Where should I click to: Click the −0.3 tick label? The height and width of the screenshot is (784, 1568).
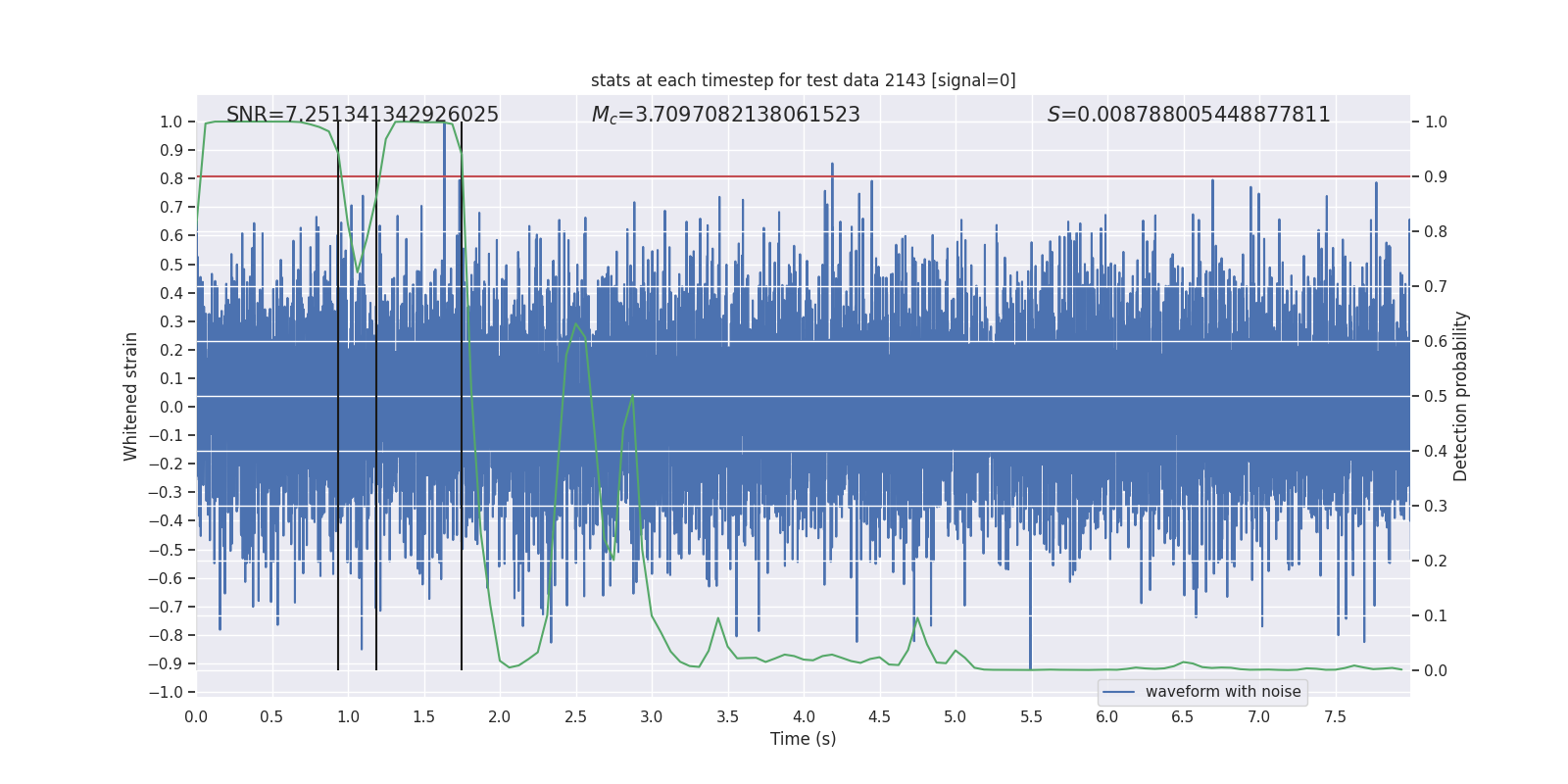point(166,492)
